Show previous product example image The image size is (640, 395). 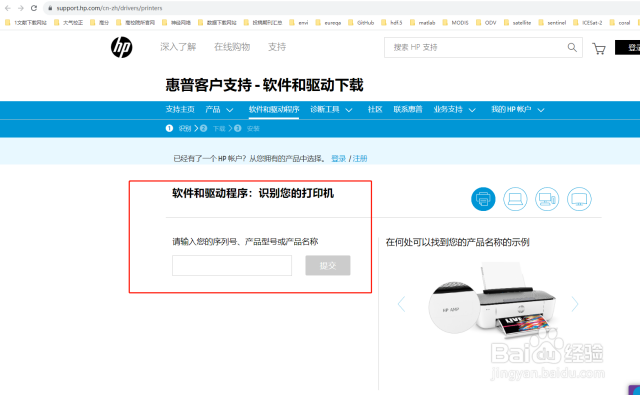click(x=401, y=304)
